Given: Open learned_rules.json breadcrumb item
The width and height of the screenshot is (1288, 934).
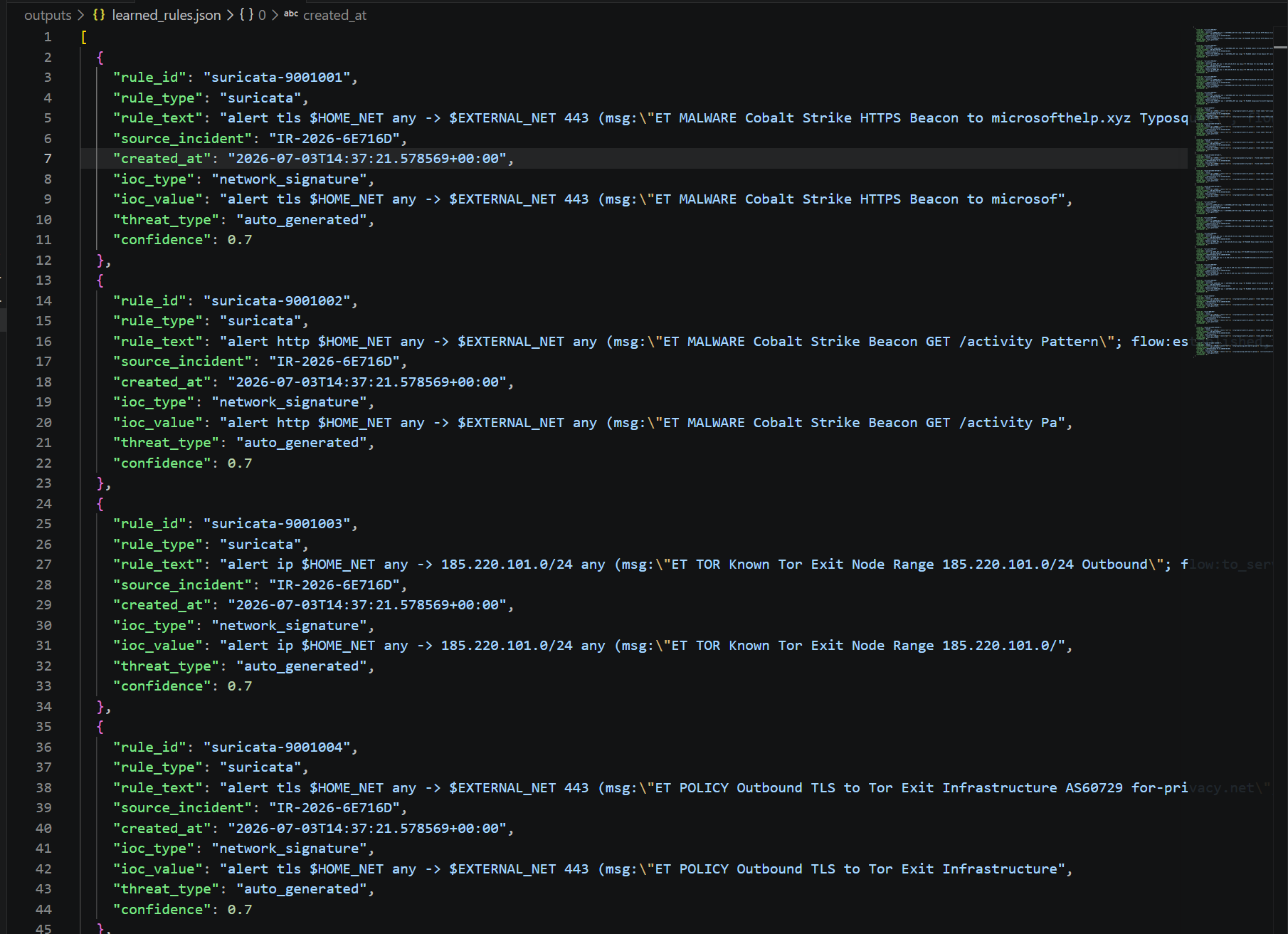Looking at the screenshot, I should [167, 15].
